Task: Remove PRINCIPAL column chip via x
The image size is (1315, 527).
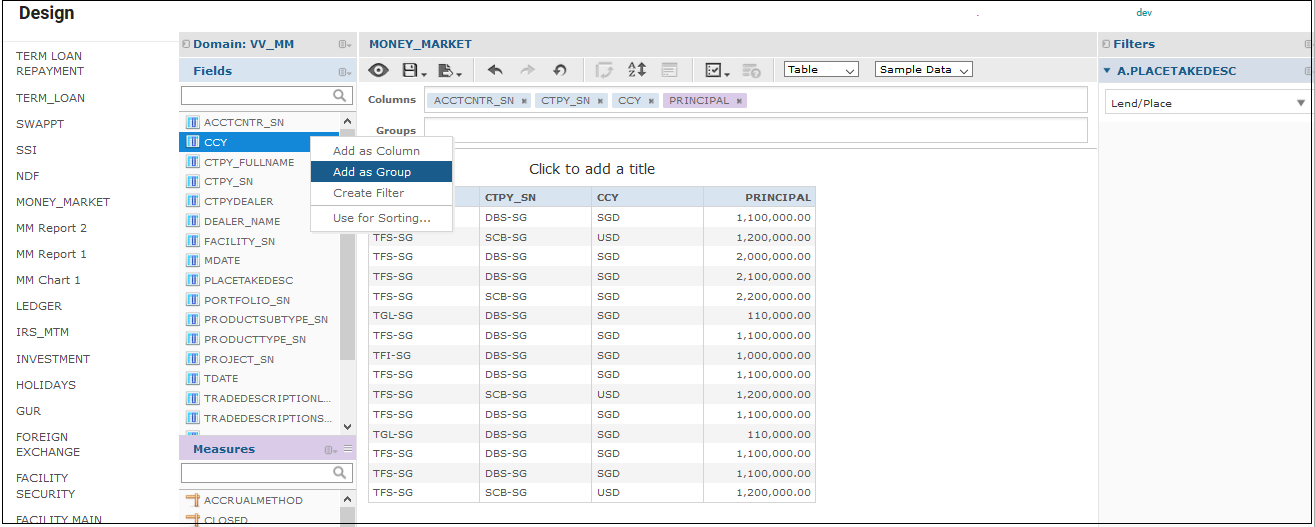Action: (x=739, y=101)
